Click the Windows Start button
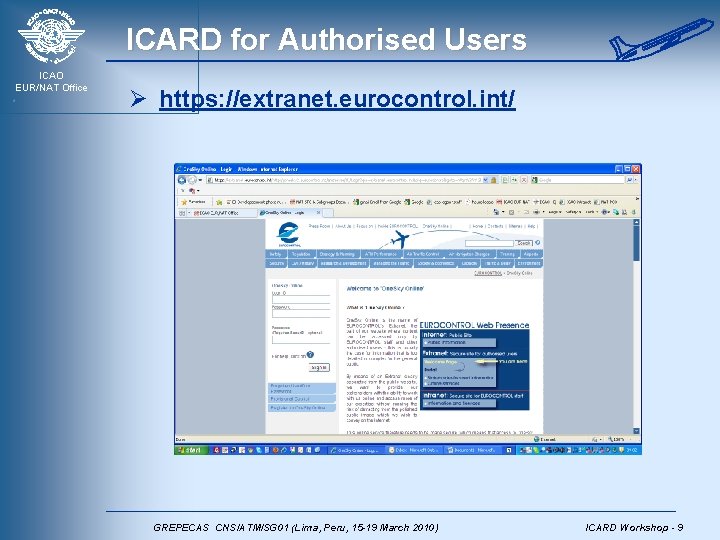The width and height of the screenshot is (720, 540). point(190,450)
